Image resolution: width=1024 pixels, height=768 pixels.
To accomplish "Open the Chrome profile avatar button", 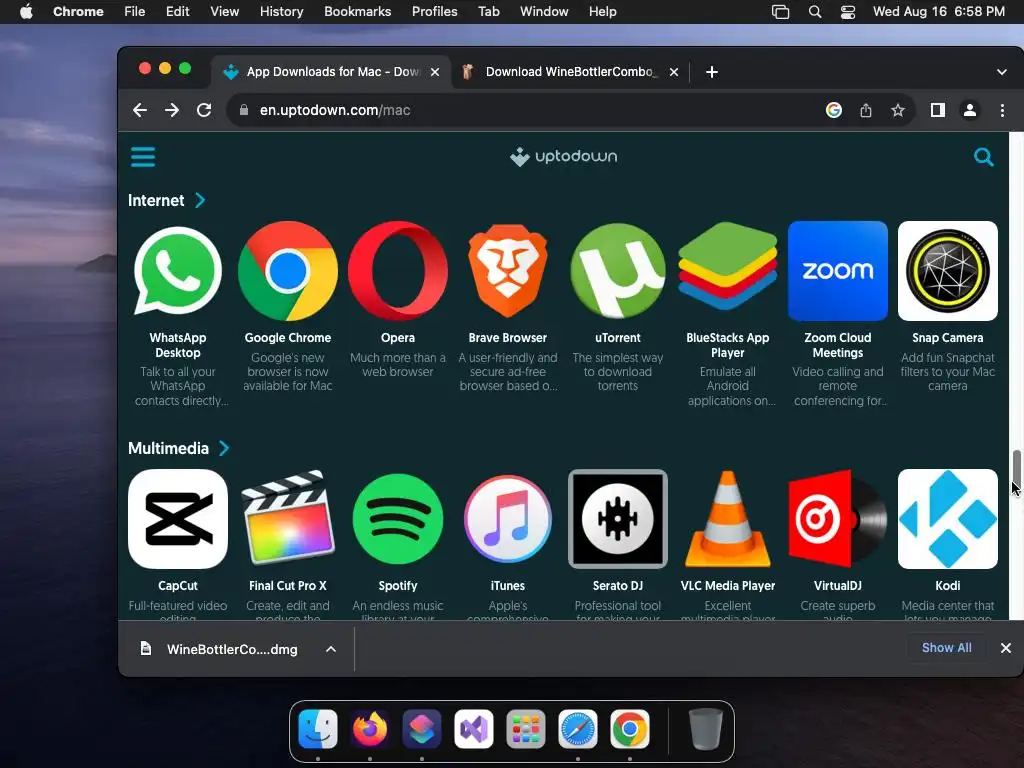I will (970, 110).
